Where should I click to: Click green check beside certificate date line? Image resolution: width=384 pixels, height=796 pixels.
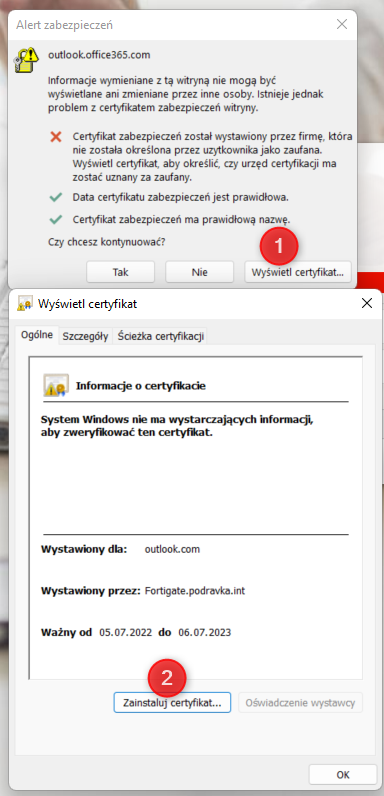pos(56,197)
